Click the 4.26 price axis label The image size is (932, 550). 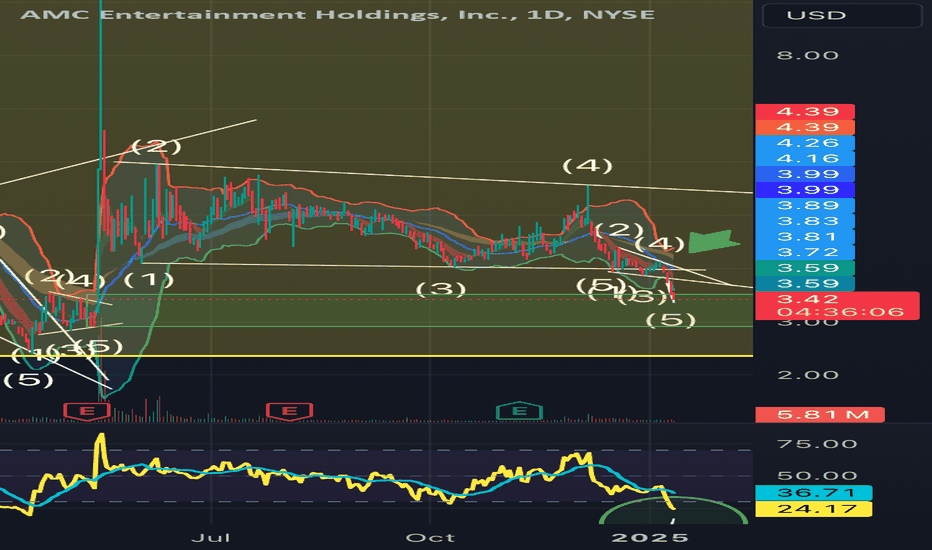click(805, 143)
